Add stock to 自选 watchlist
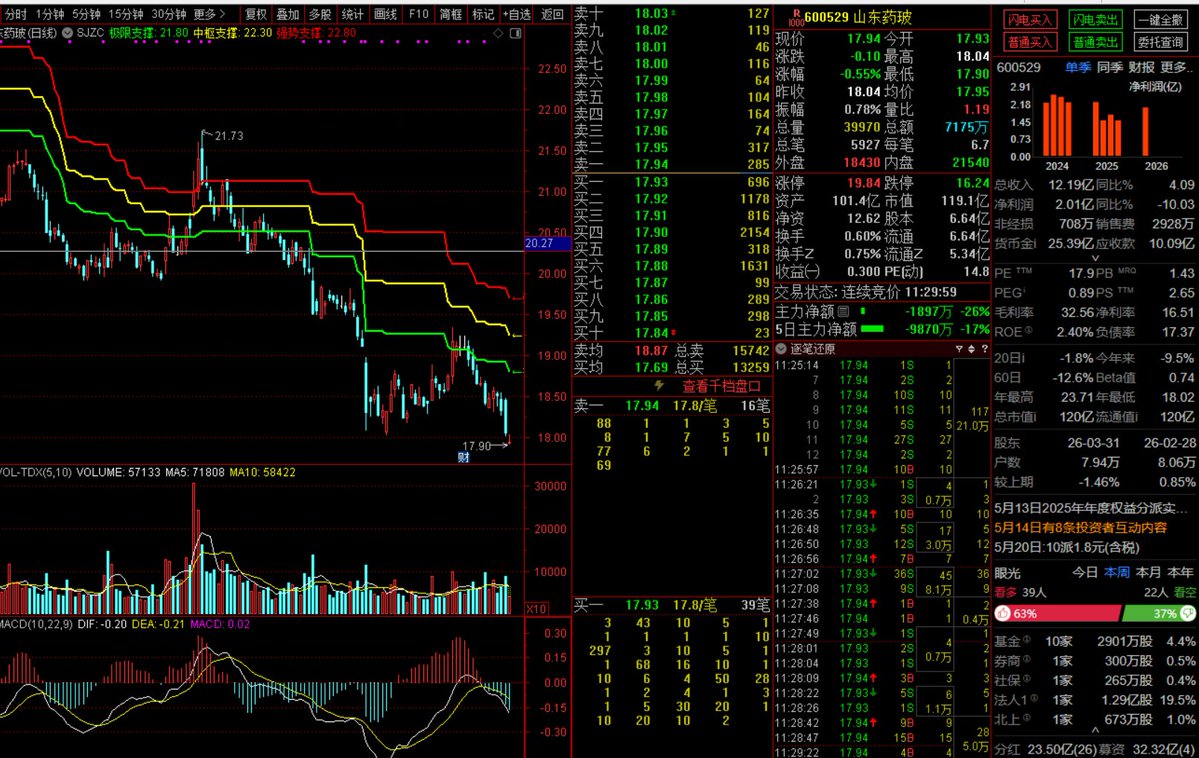 [517, 14]
